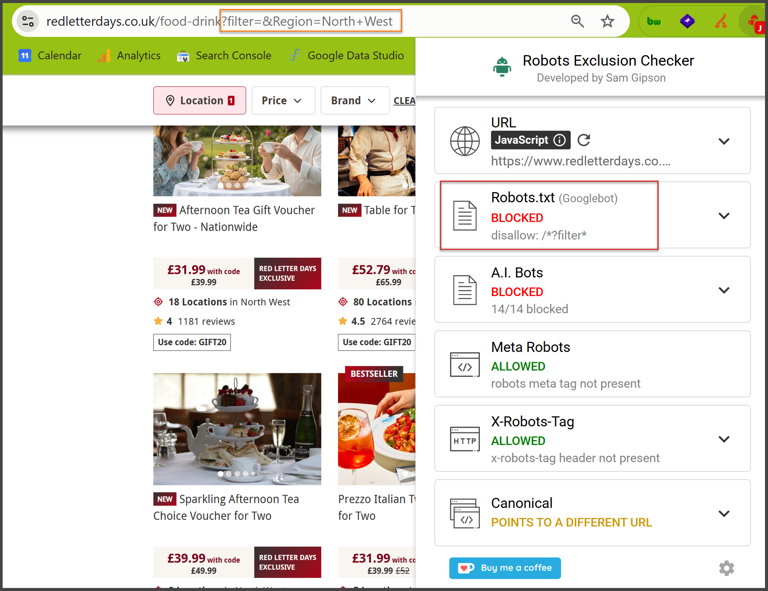This screenshot has height=591, width=768.
Task: Click '18 Locations in North West' text
Action: click(229, 302)
